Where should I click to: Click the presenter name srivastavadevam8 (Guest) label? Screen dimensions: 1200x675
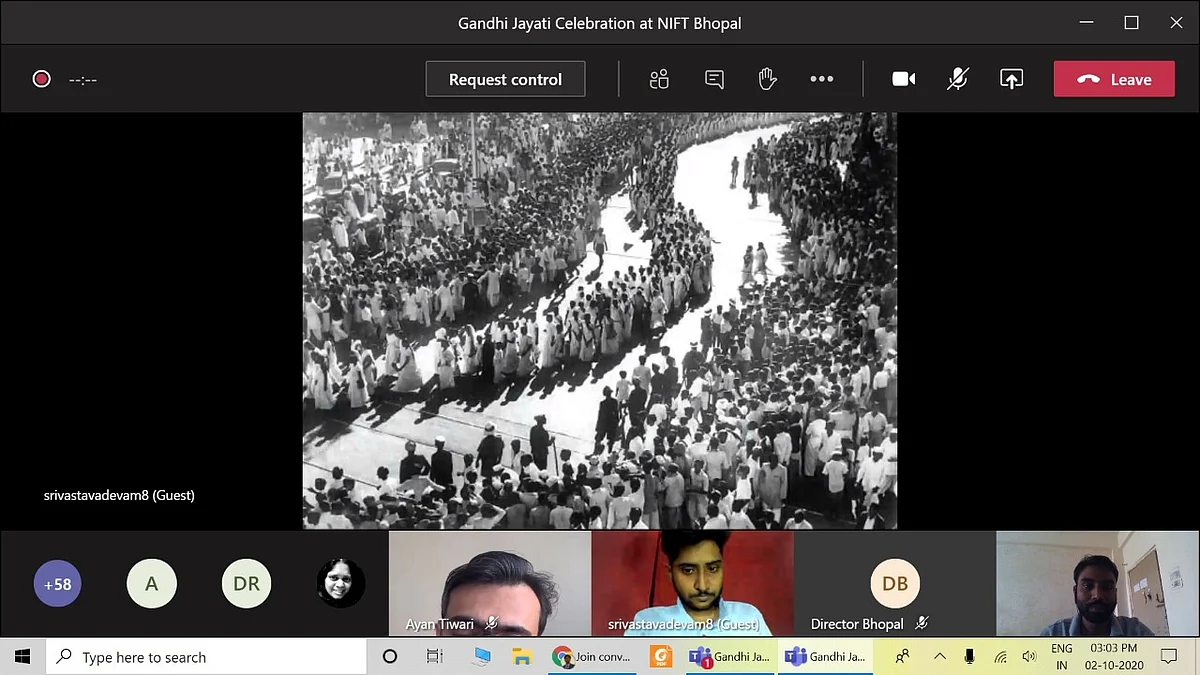tap(119, 495)
